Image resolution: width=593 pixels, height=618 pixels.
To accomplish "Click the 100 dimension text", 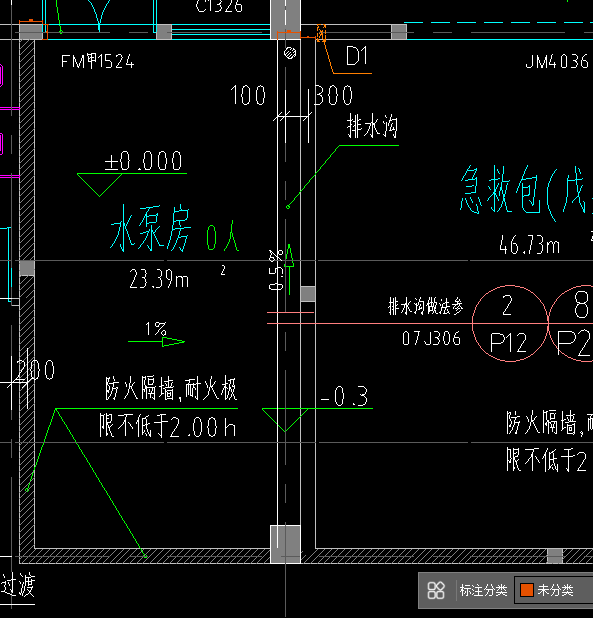I will tap(248, 95).
